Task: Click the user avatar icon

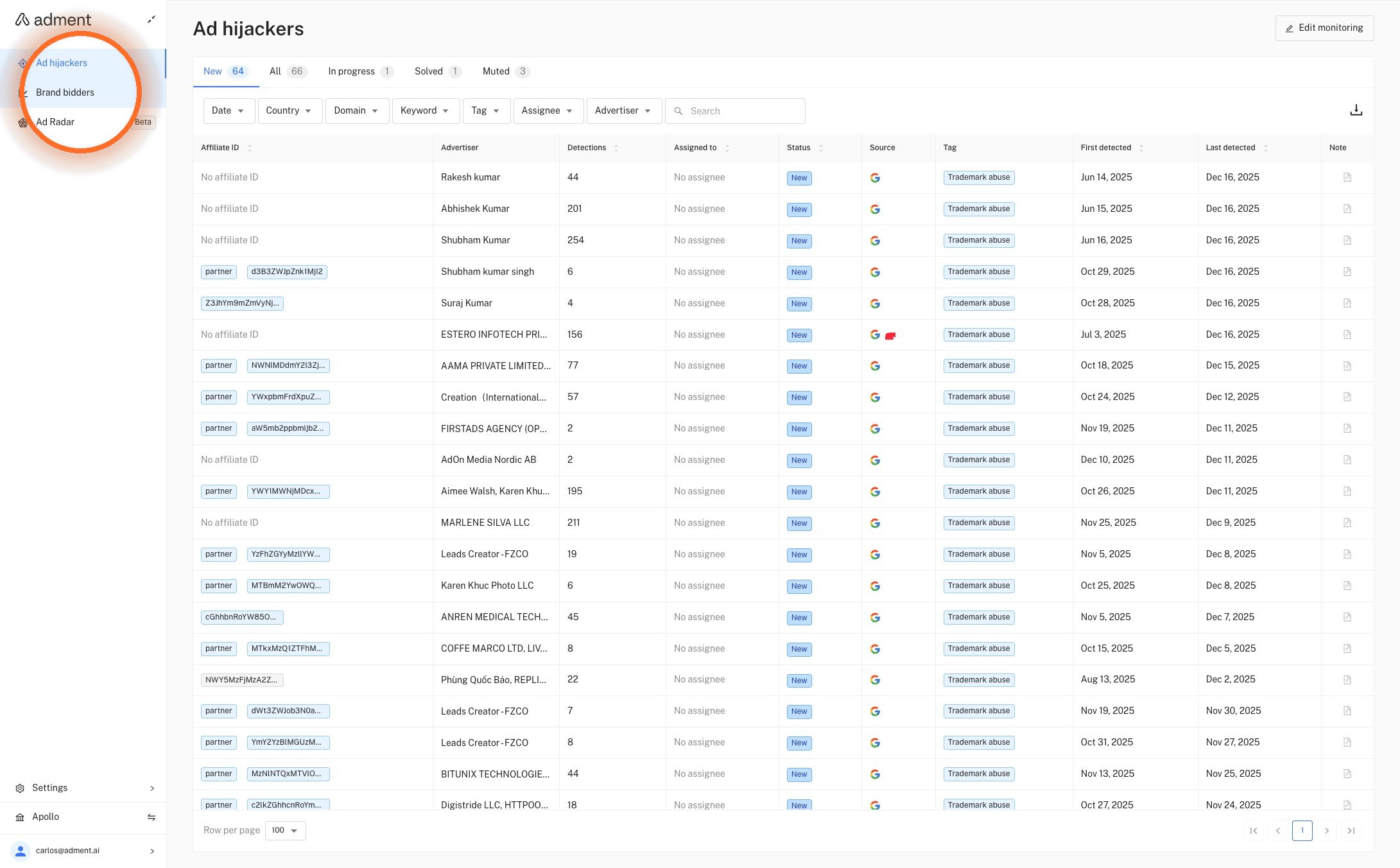Action: click(x=21, y=851)
